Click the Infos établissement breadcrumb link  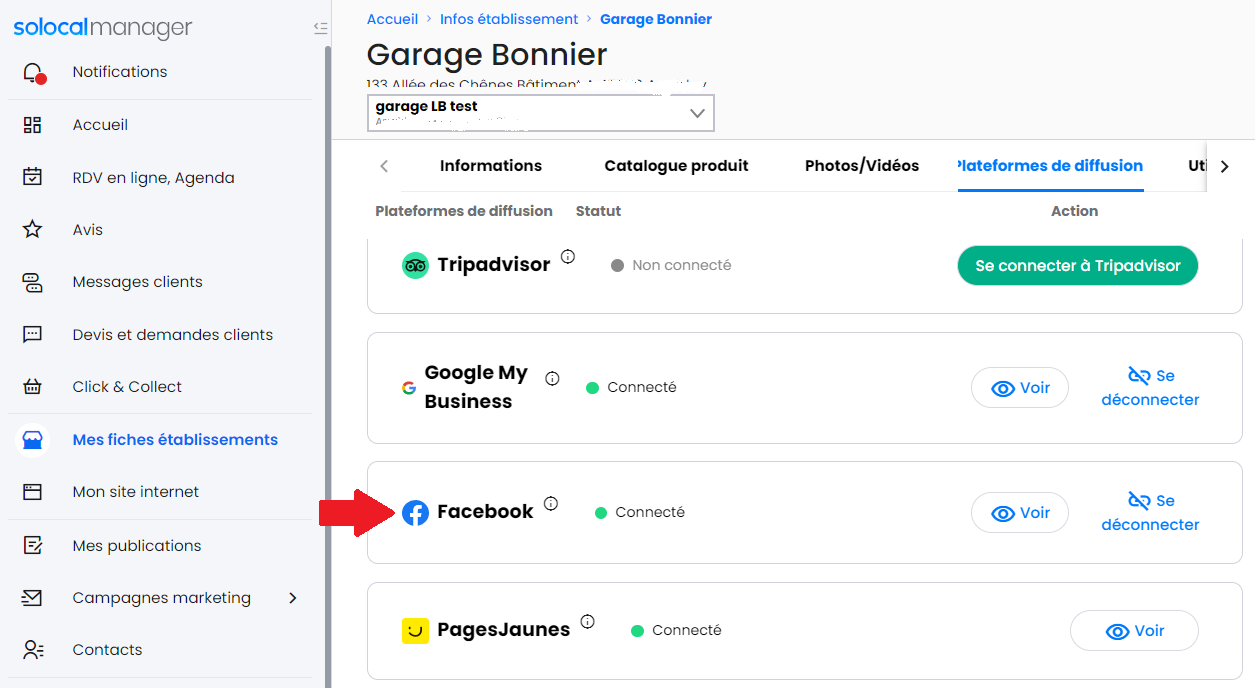509,19
